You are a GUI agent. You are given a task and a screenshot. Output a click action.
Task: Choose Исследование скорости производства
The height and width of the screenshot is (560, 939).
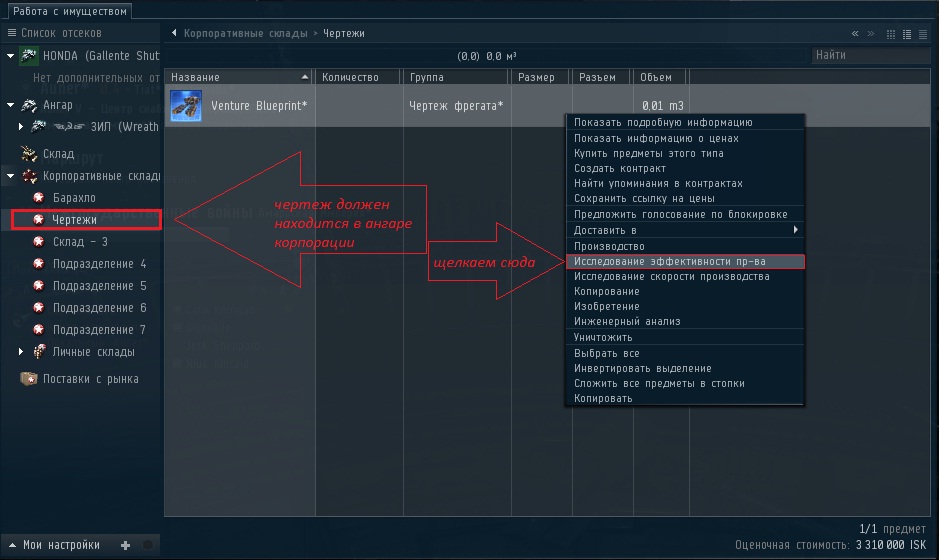click(x=684, y=276)
